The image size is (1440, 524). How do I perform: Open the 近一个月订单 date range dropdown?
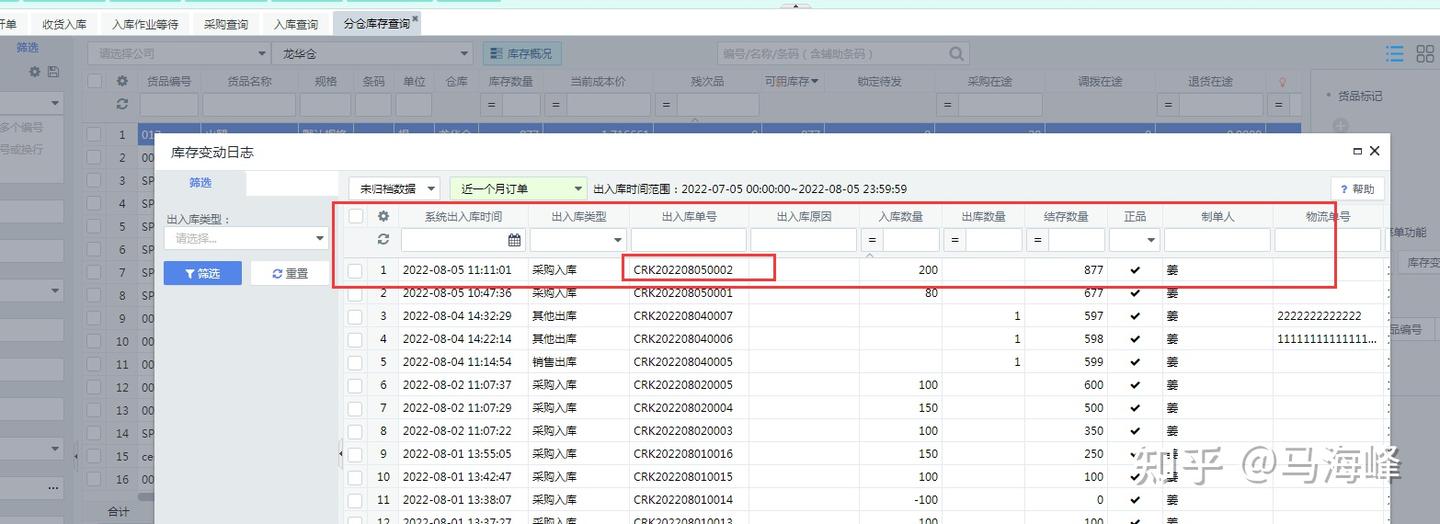[518, 188]
